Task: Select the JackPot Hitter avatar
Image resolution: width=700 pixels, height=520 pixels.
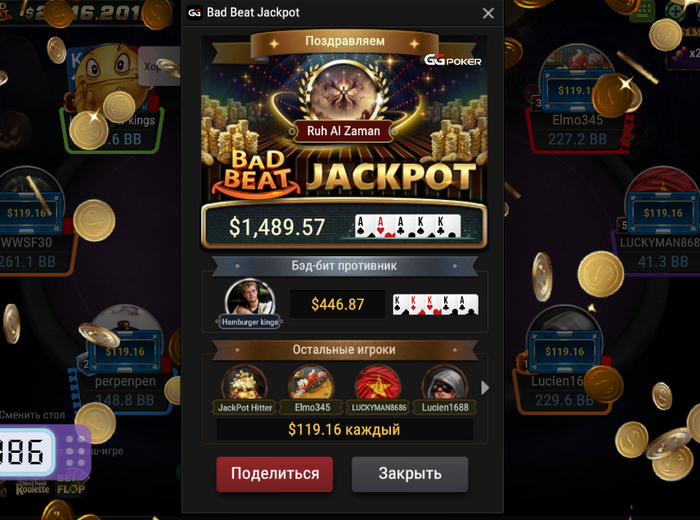Action: [244, 383]
